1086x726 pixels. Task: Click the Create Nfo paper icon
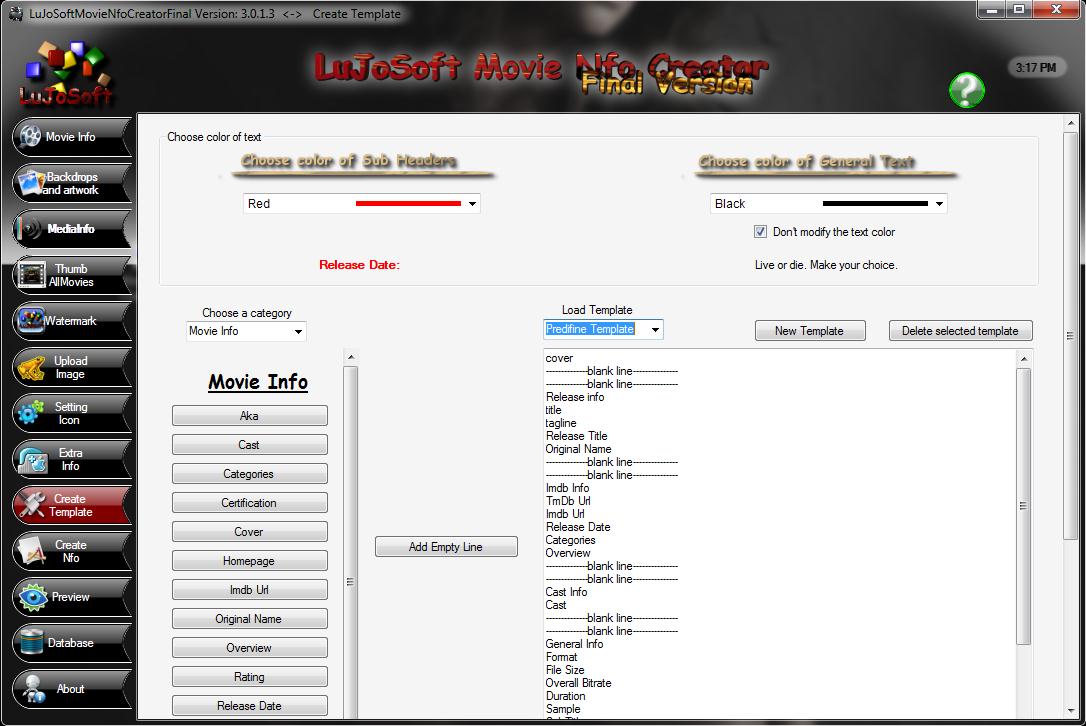[32, 551]
